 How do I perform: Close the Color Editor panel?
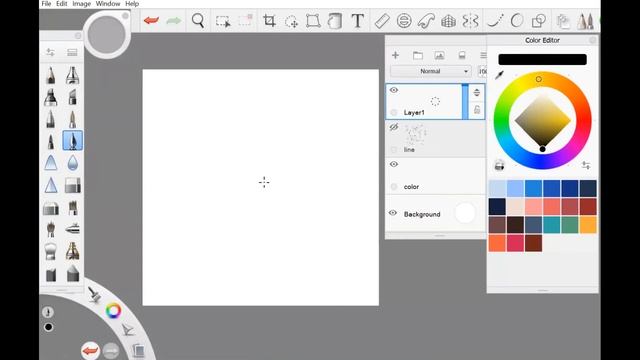[593, 40]
